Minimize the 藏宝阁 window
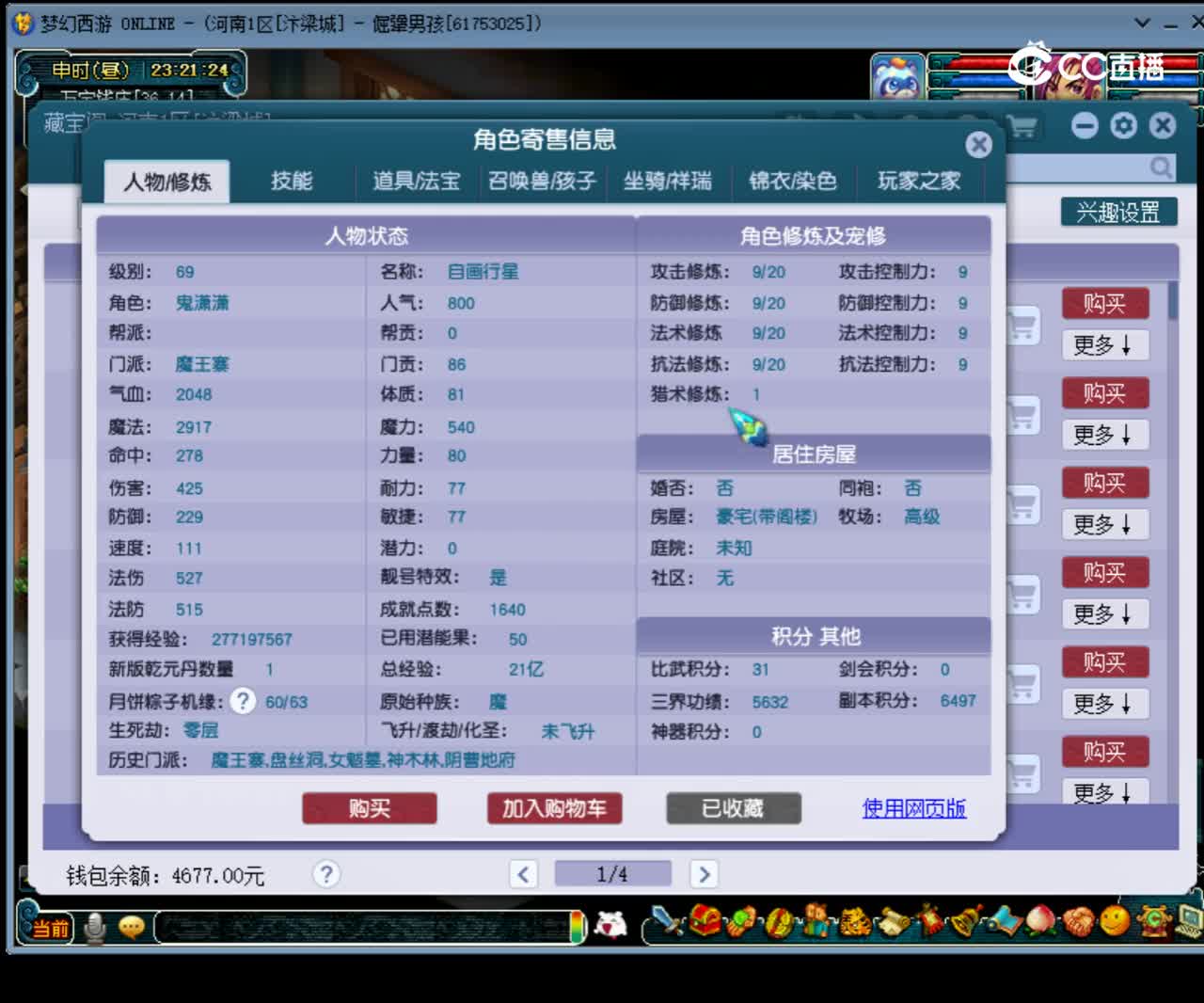Image resolution: width=1204 pixels, height=1003 pixels. point(1085,125)
